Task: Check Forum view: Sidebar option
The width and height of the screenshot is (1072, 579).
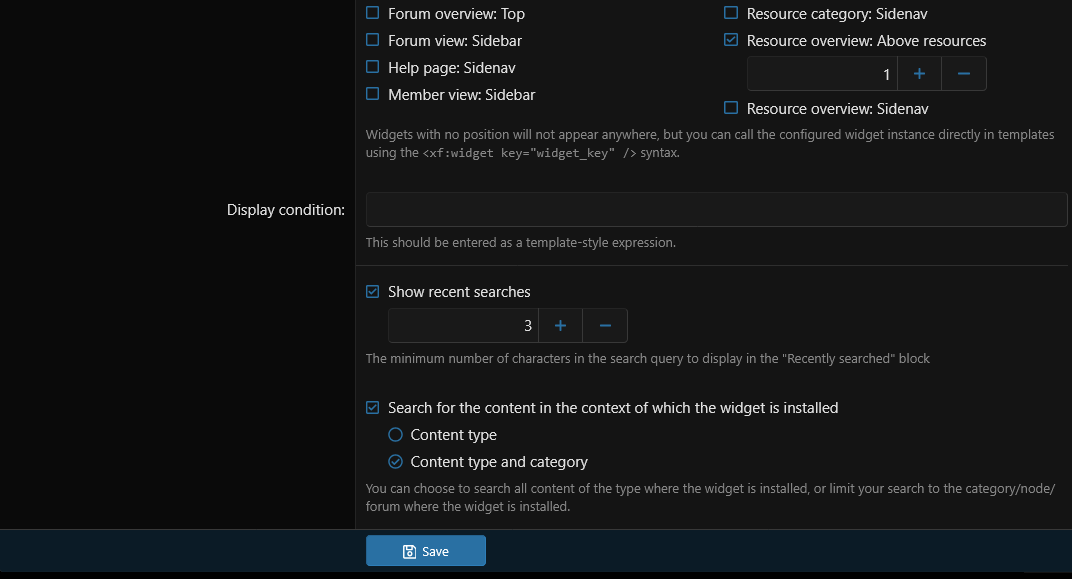Action: tap(373, 40)
